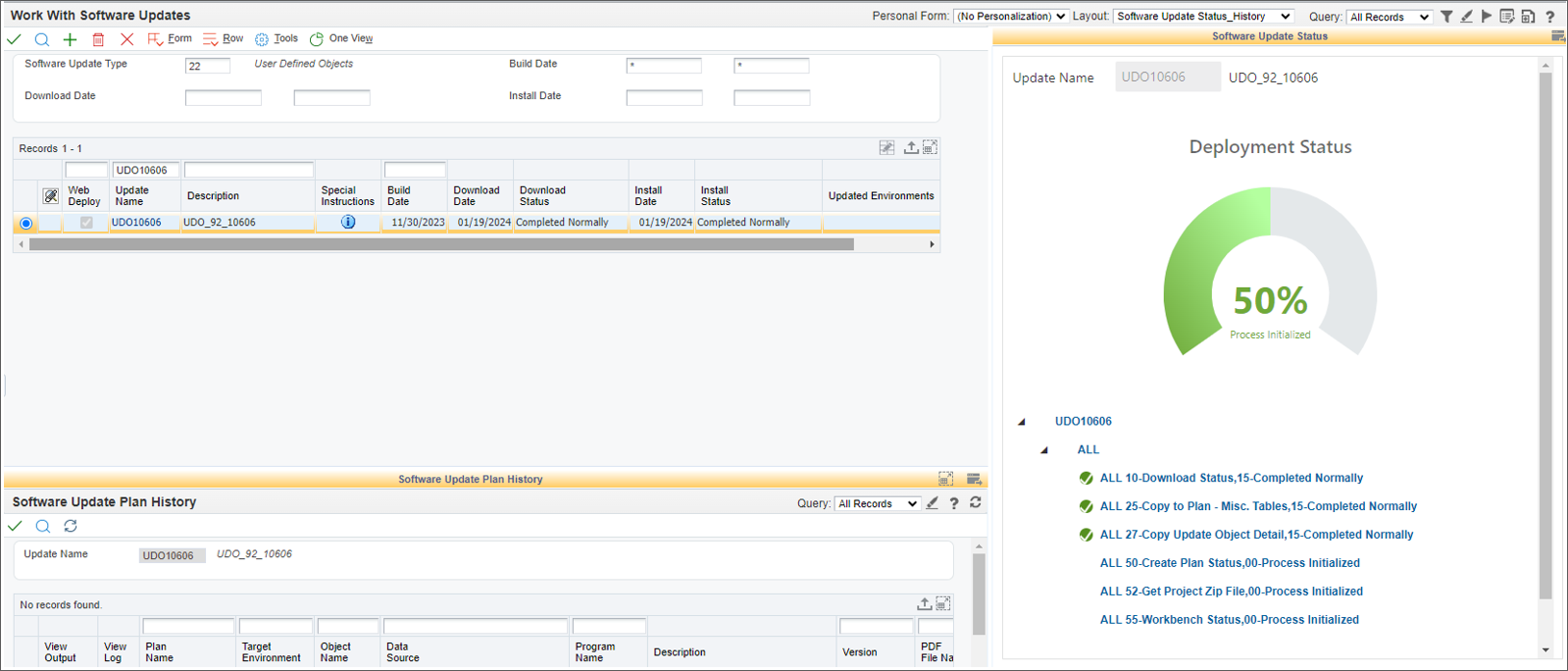The height and width of the screenshot is (671, 1568).
Task: Open ALL 10-Download Status link
Action: (1232, 479)
